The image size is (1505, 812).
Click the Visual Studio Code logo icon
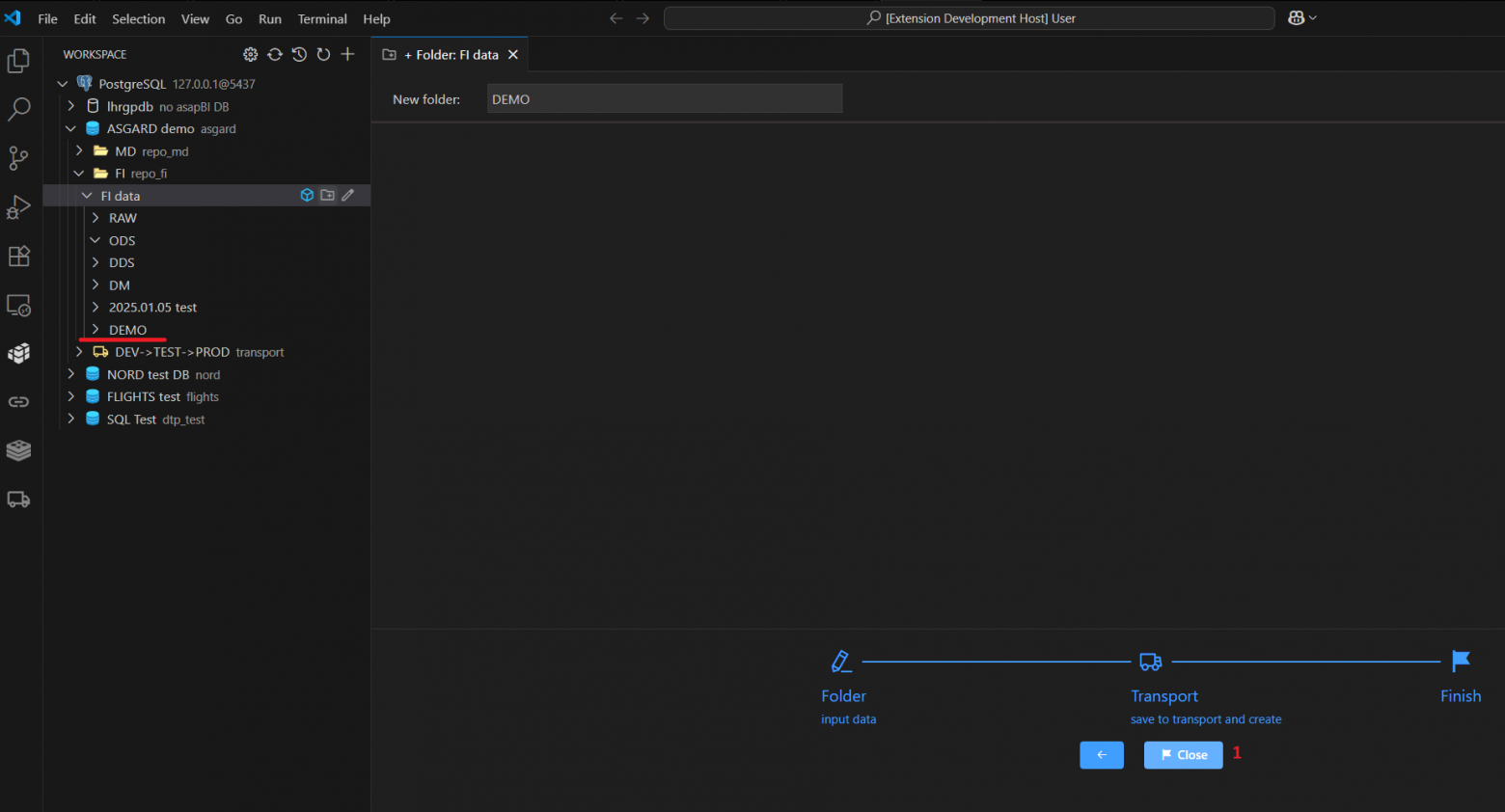[x=13, y=18]
